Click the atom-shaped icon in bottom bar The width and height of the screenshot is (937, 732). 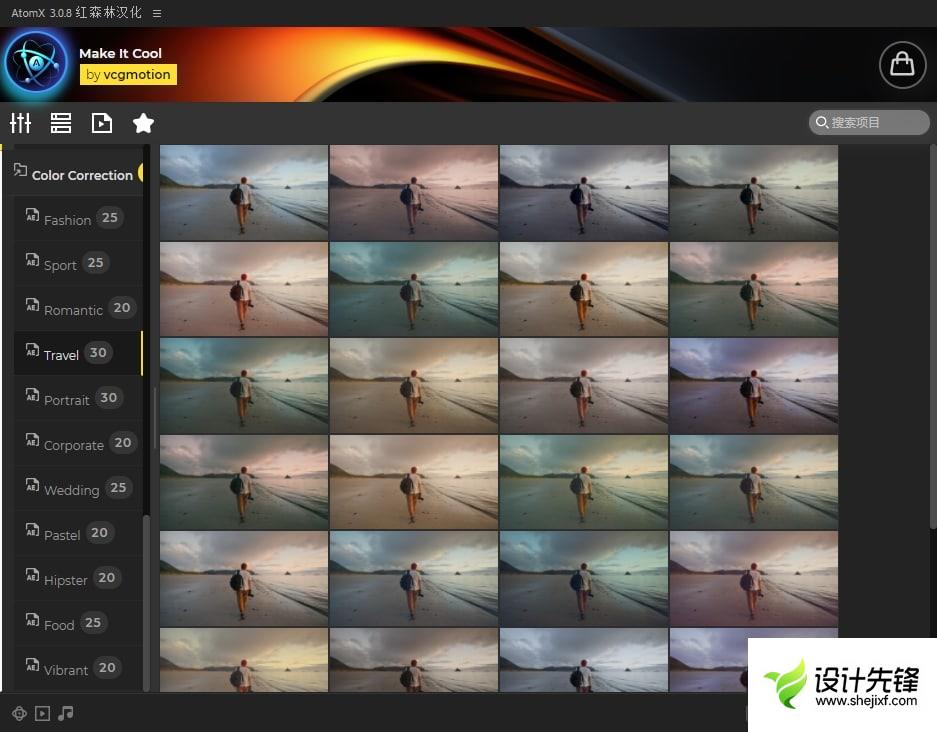[x=19, y=713]
